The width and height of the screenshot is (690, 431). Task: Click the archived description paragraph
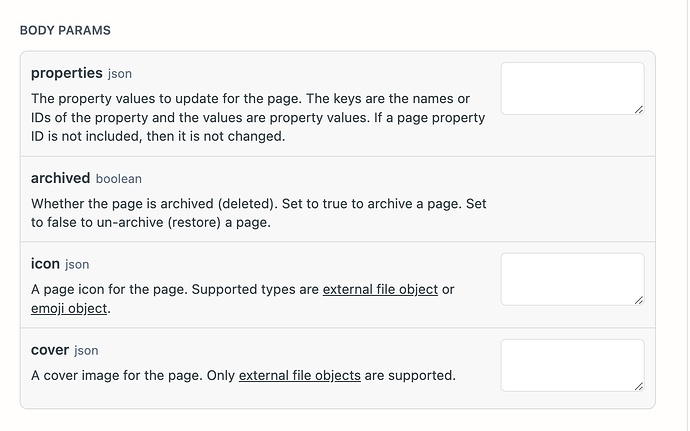pyautogui.click(x=259, y=213)
